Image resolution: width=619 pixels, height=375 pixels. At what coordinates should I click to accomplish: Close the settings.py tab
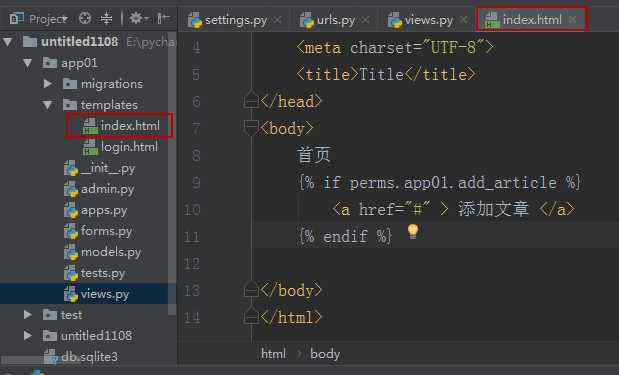278,20
